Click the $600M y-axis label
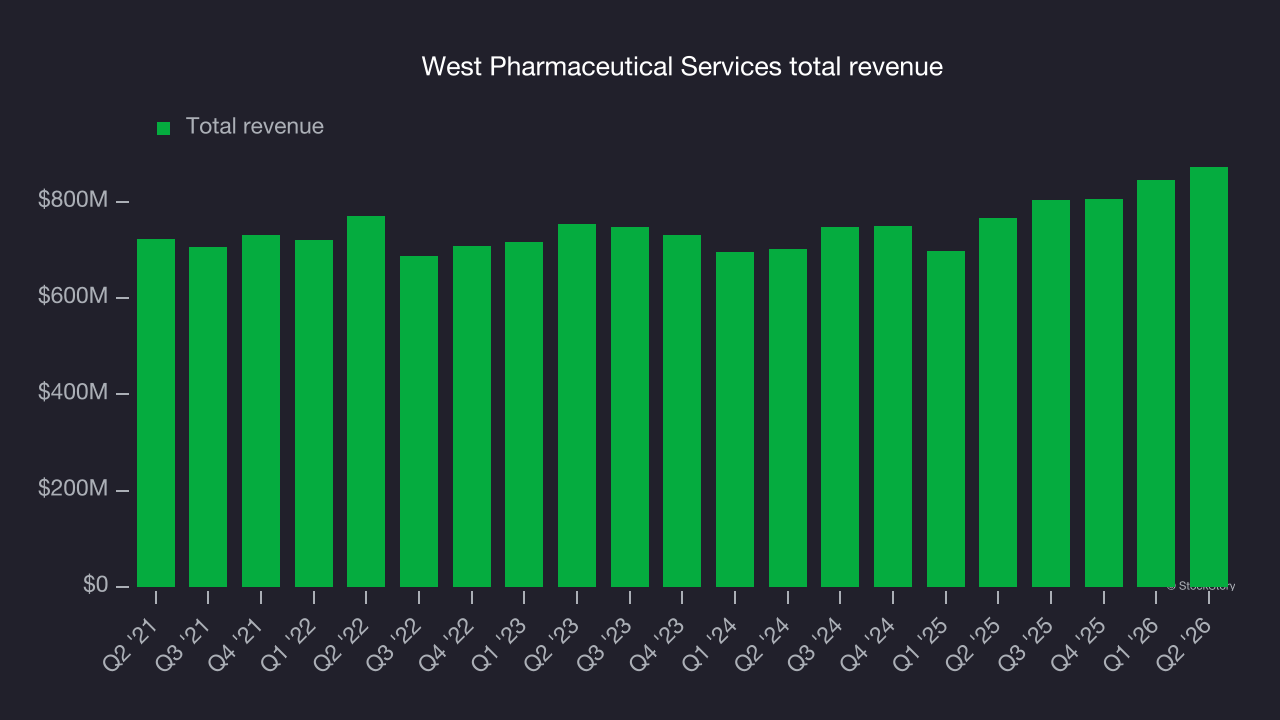1280x720 pixels. pos(73,296)
